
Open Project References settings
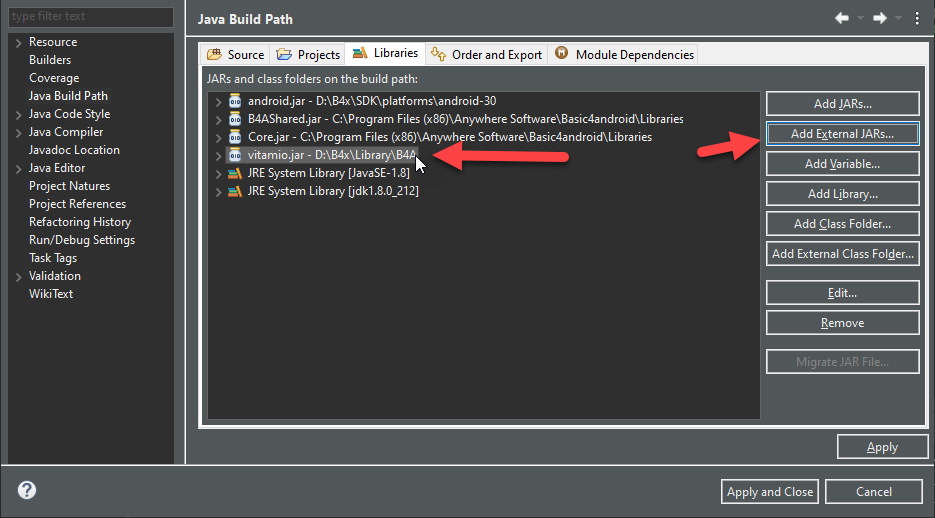tap(78, 204)
